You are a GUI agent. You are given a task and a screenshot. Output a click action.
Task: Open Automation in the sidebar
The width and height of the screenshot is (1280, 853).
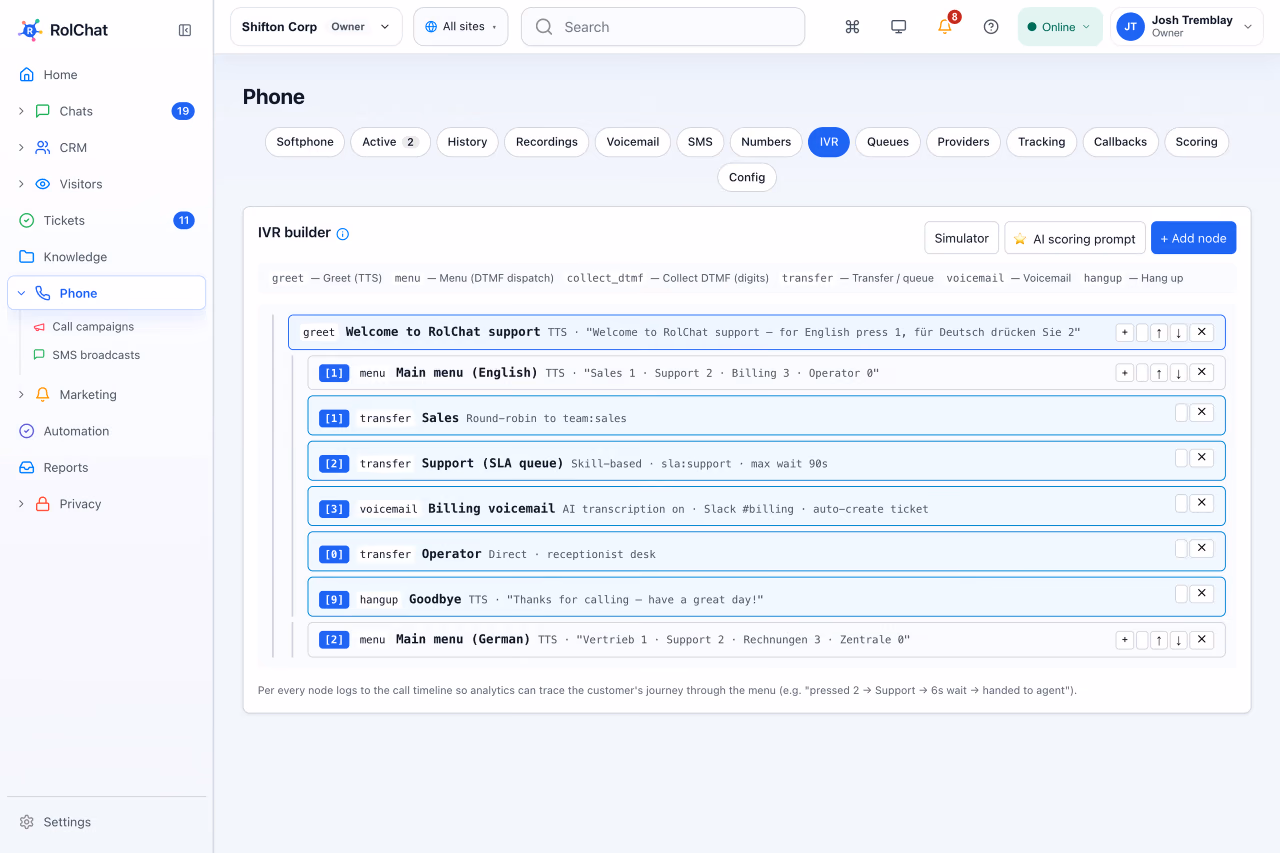click(106, 431)
